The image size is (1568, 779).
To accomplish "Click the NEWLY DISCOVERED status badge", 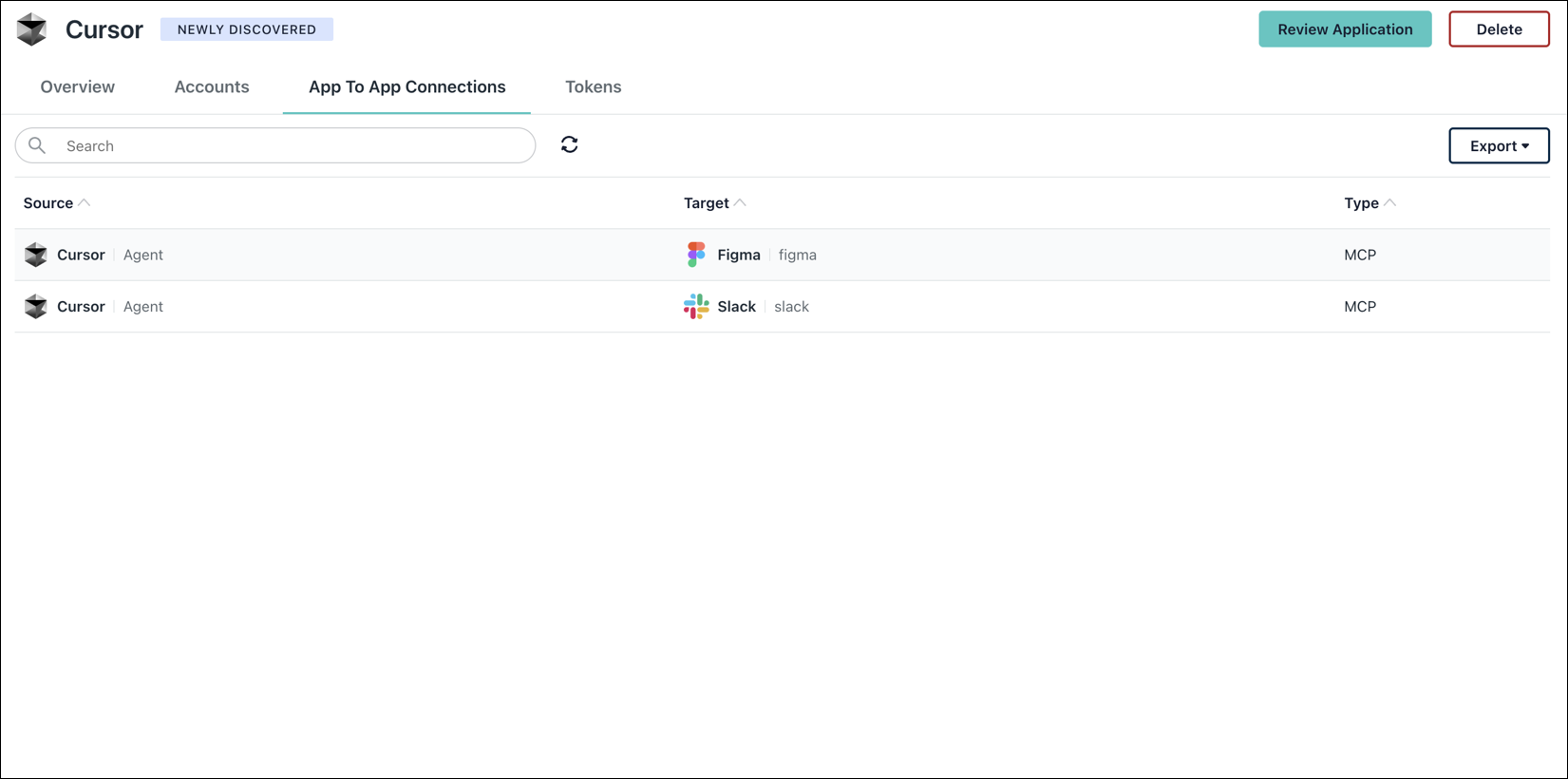I will pos(247,29).
